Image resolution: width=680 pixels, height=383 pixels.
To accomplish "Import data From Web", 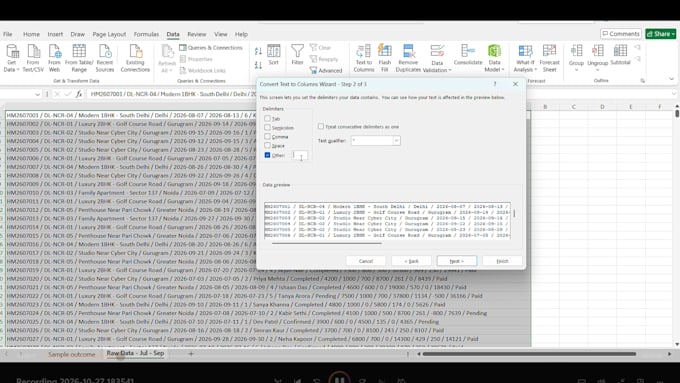I will point(54,58).
